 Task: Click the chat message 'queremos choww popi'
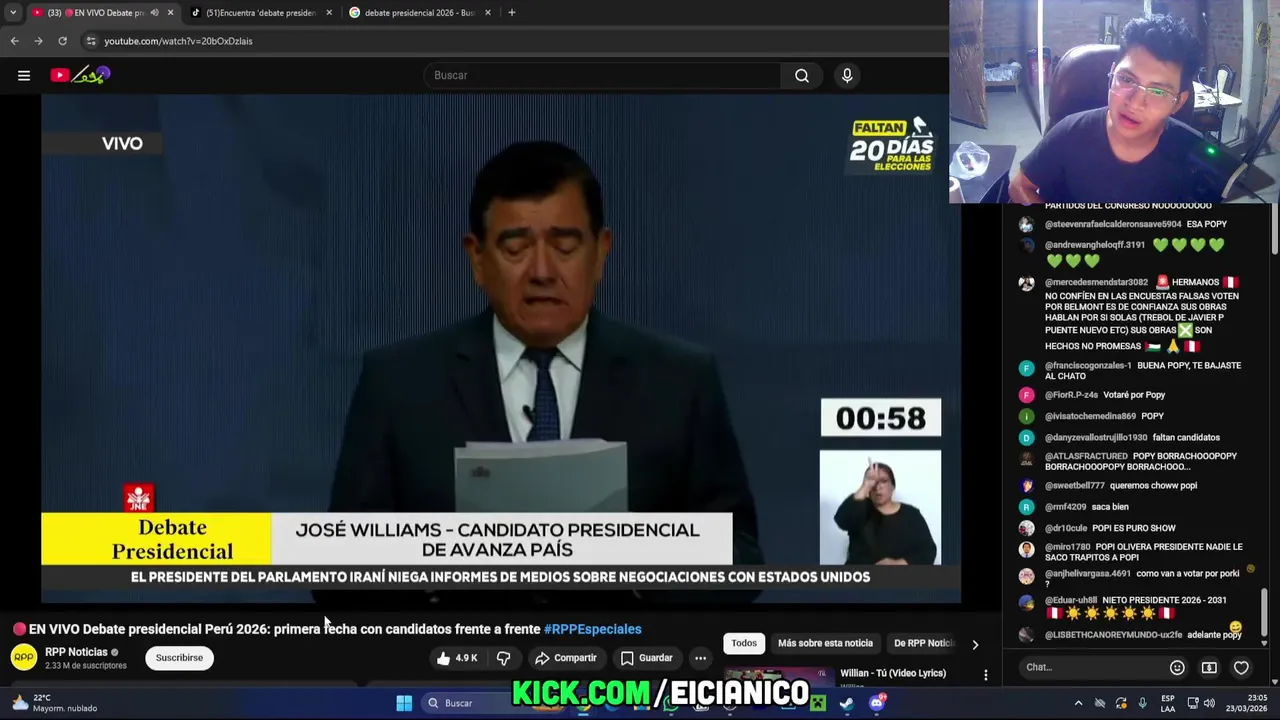tap(1153, 485)
